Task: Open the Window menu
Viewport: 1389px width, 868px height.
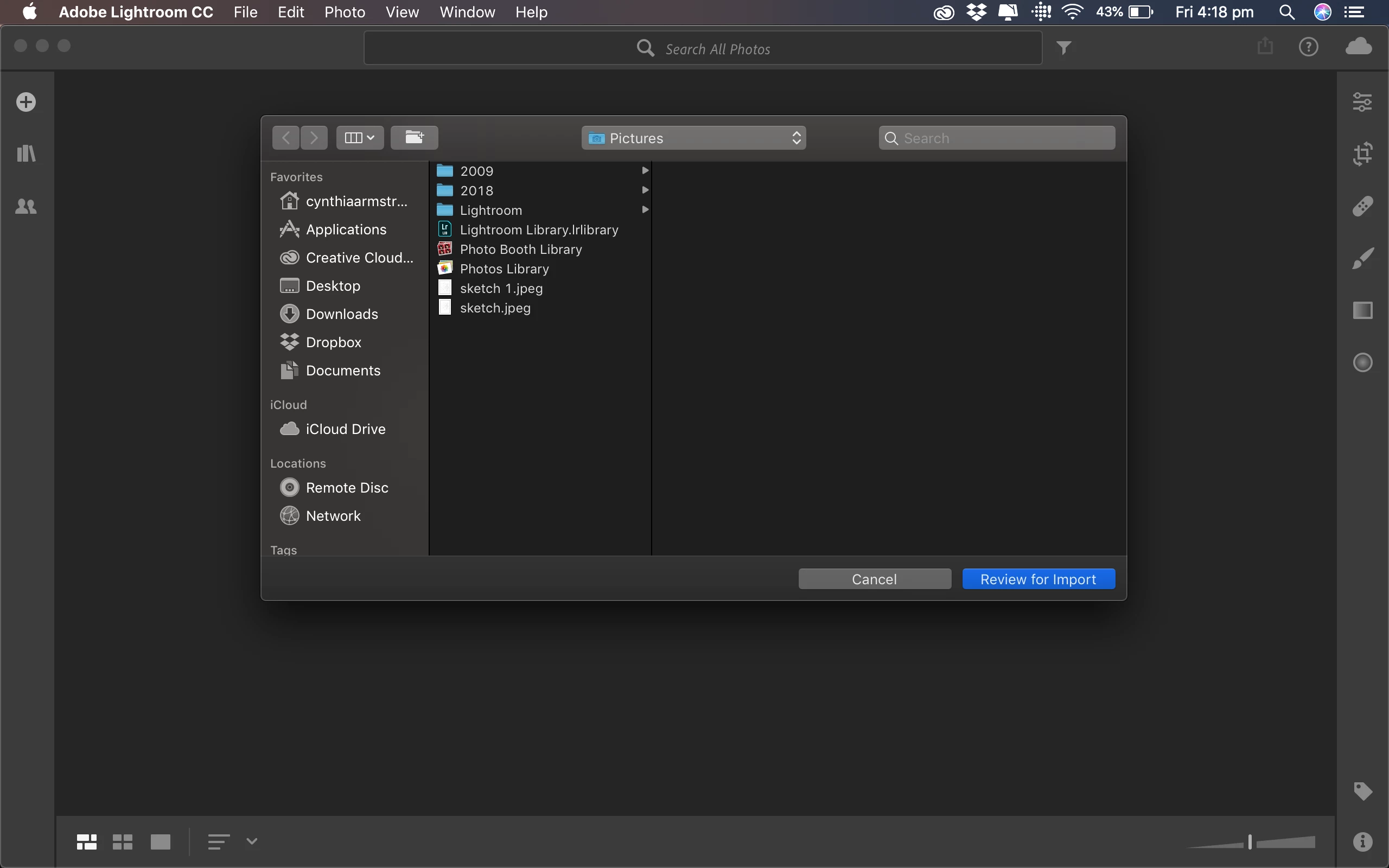Action: [x=467, y=12]
